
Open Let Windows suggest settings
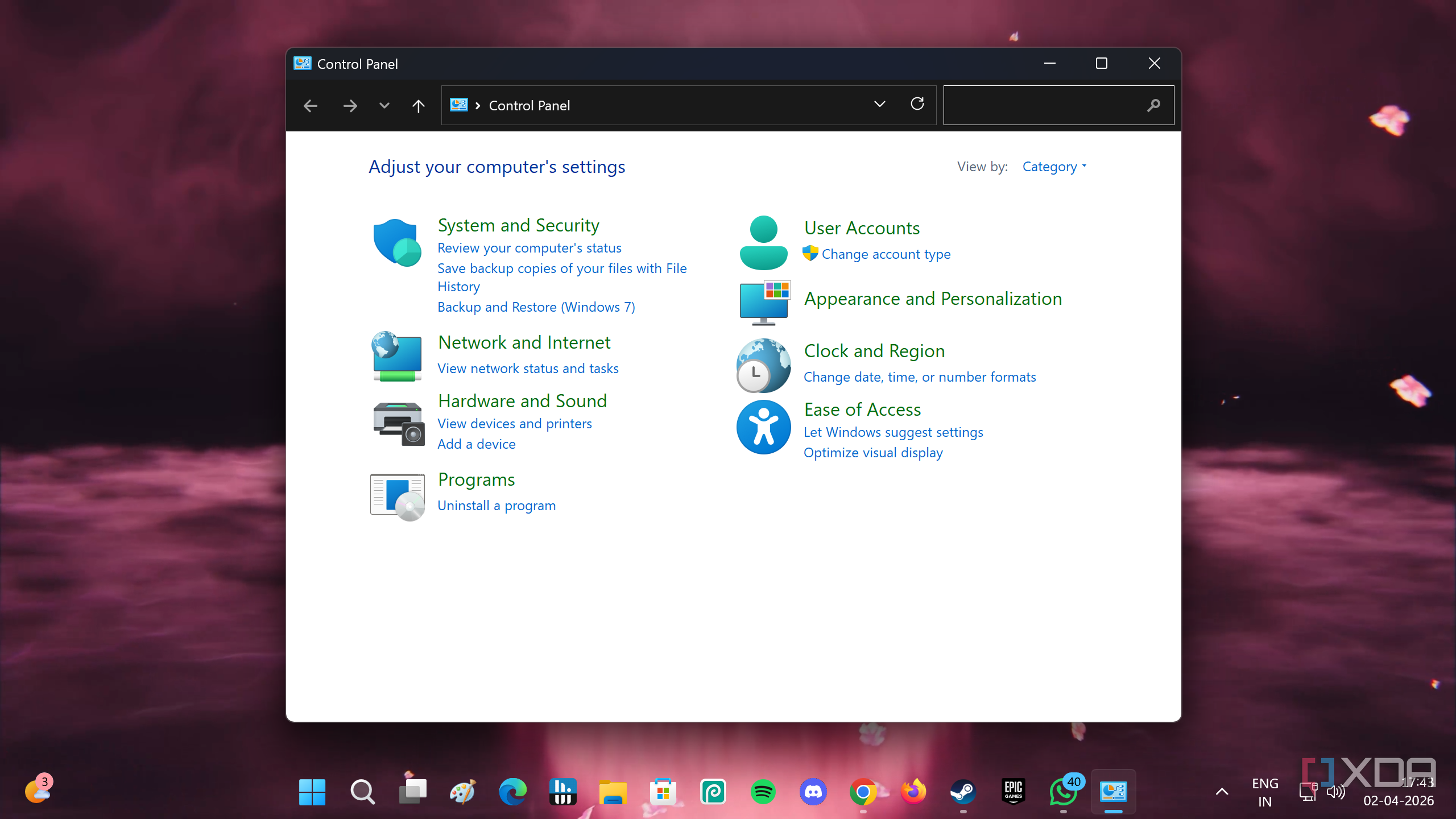coord(893,432)
